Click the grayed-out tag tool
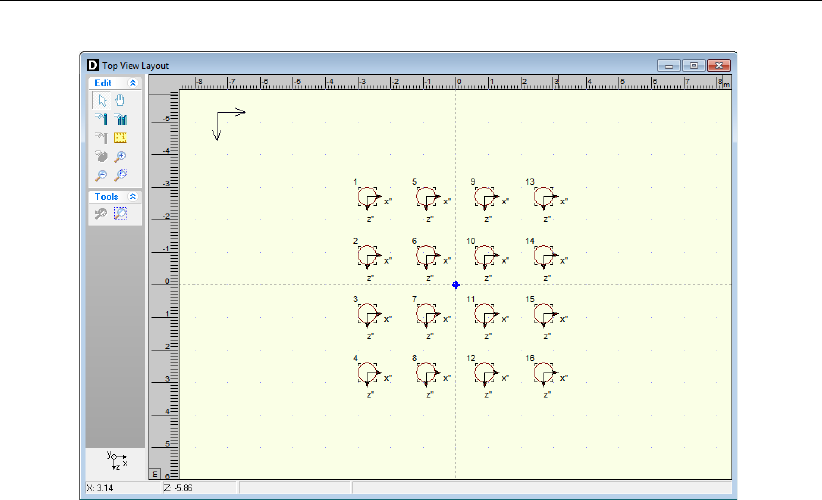The image size is (822, 500). pos(101,156)
